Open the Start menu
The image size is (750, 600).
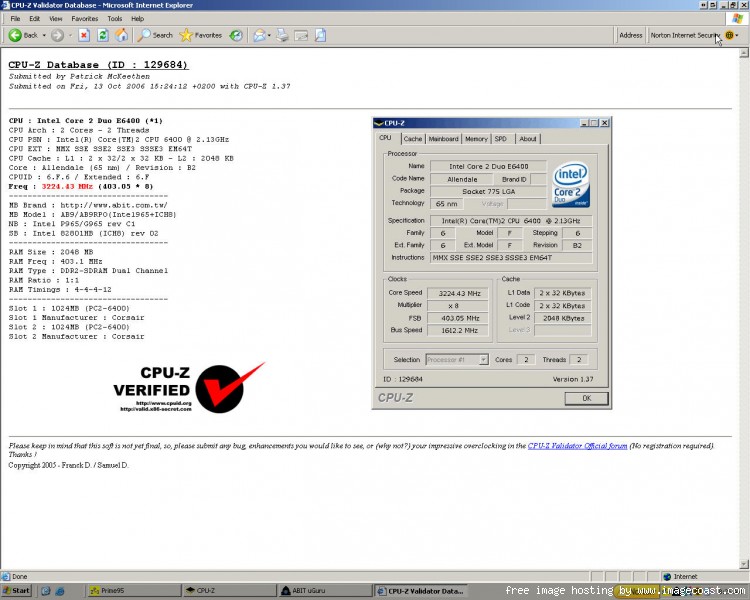point(15,591)
